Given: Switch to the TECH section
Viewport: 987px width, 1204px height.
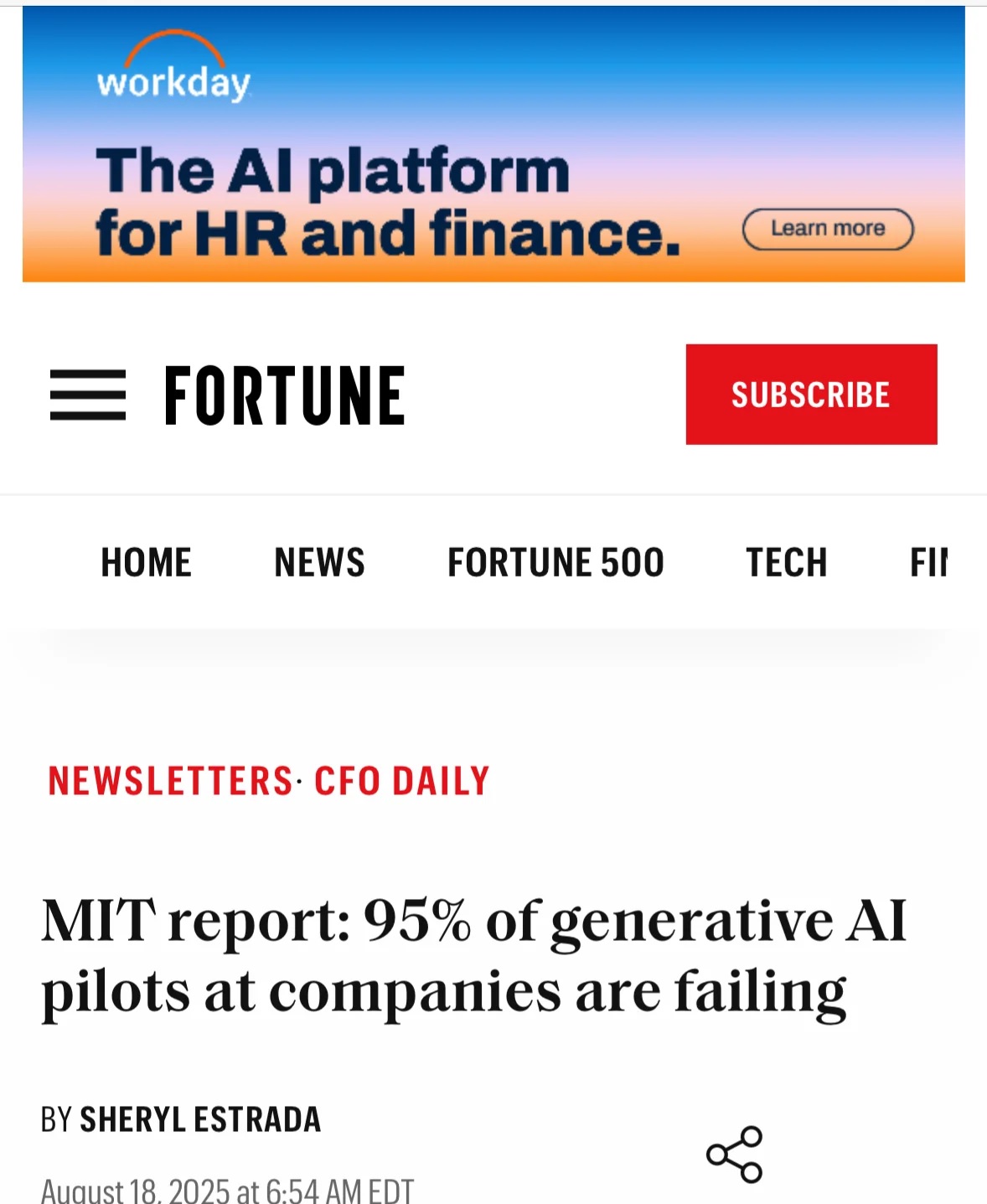Looking at the screenshot, I should [787, 562].
